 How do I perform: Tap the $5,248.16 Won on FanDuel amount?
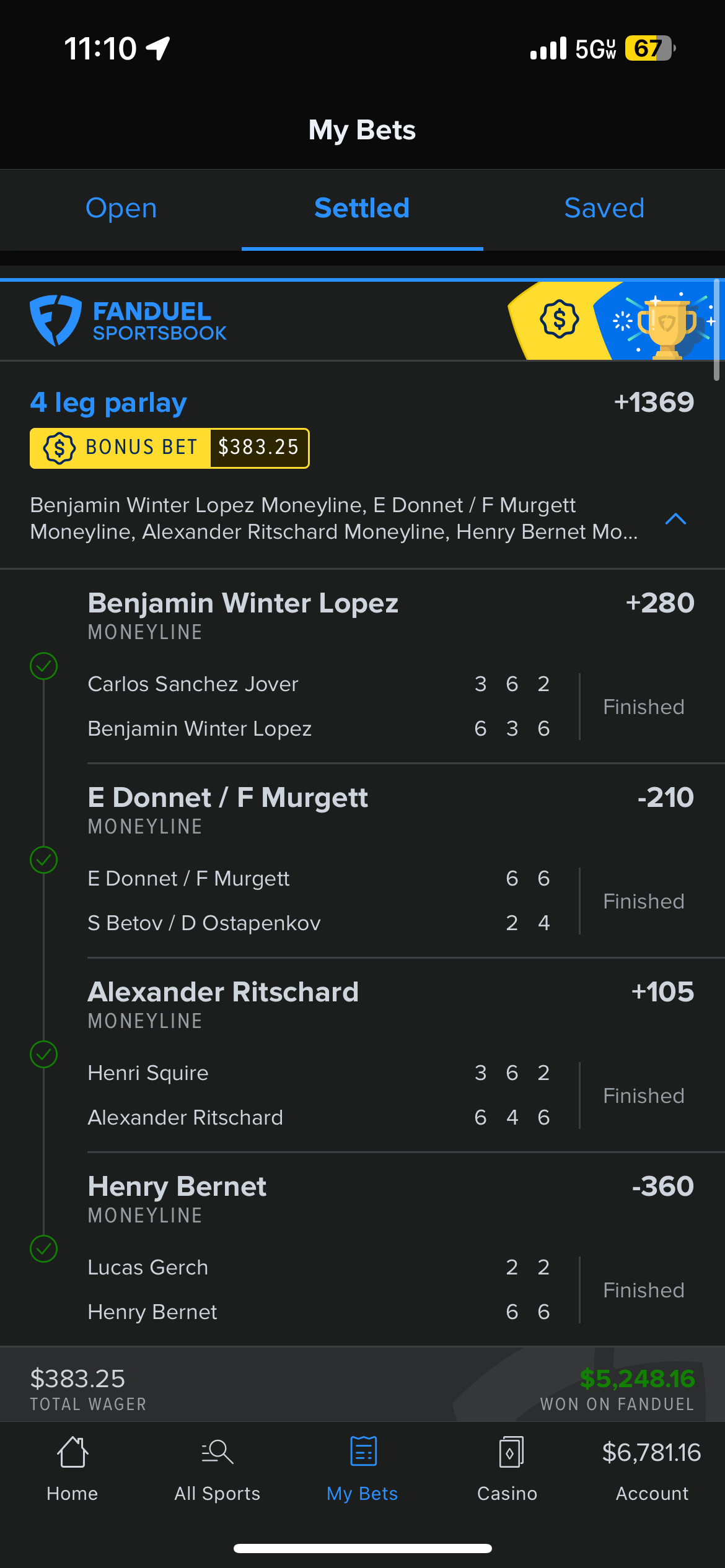(637, 1379)
